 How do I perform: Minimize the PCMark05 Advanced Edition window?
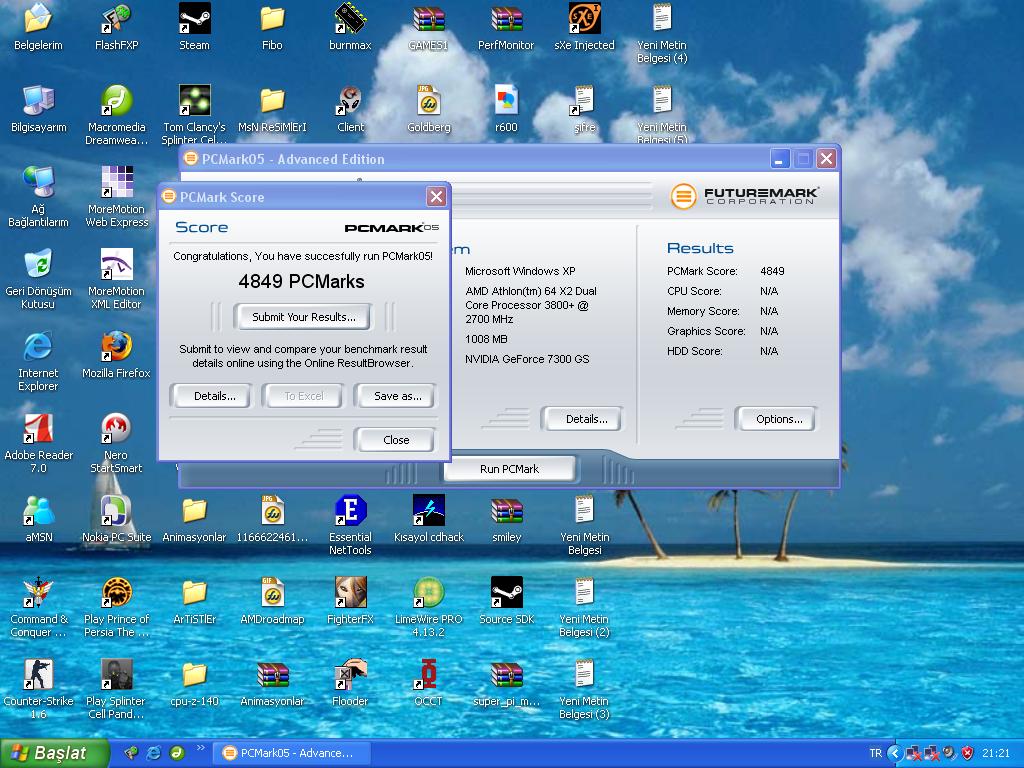[780, 159]
